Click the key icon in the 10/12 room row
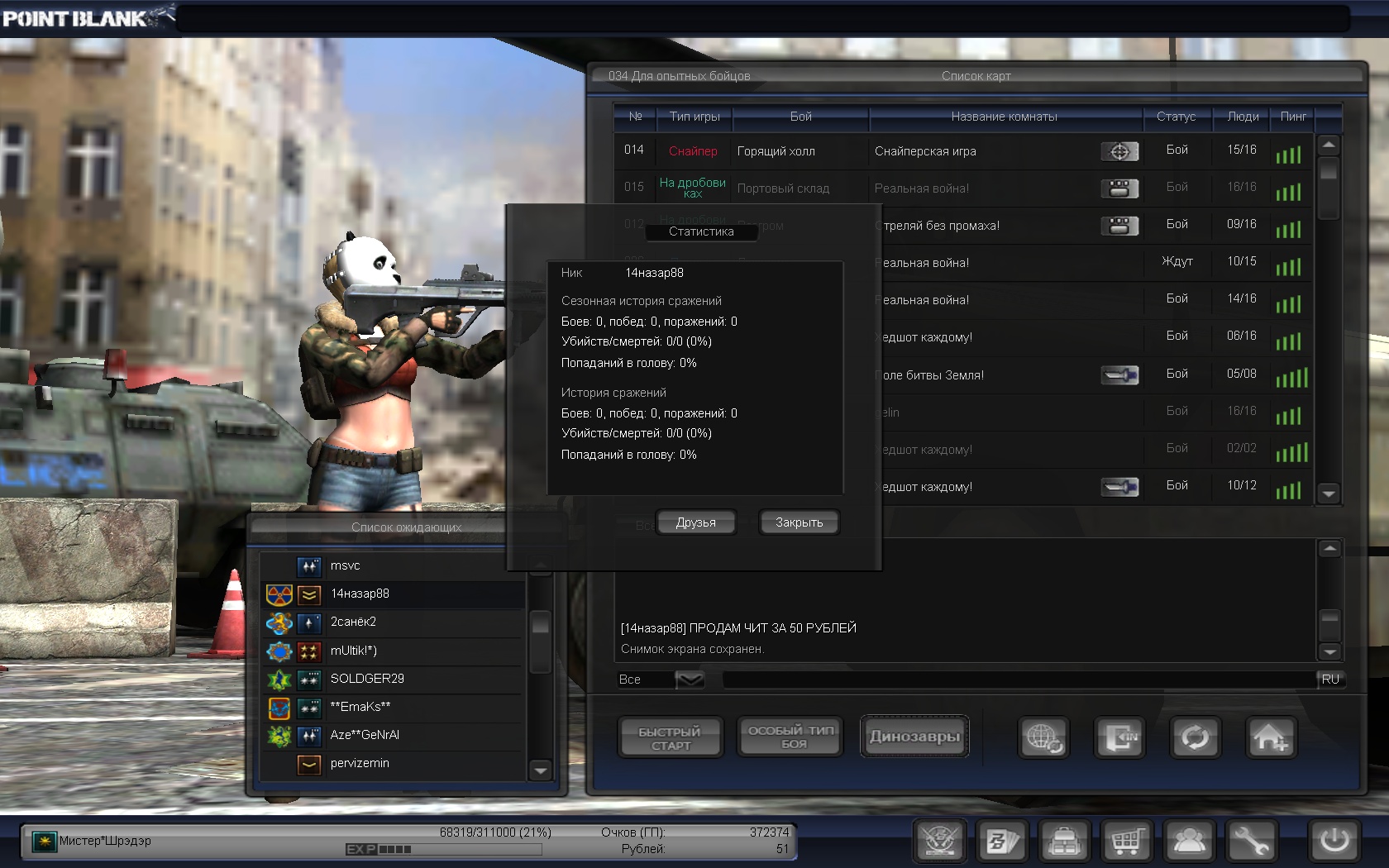Image resolution: width=1389 pixels, height=868 pixels. pos(1120,487)
